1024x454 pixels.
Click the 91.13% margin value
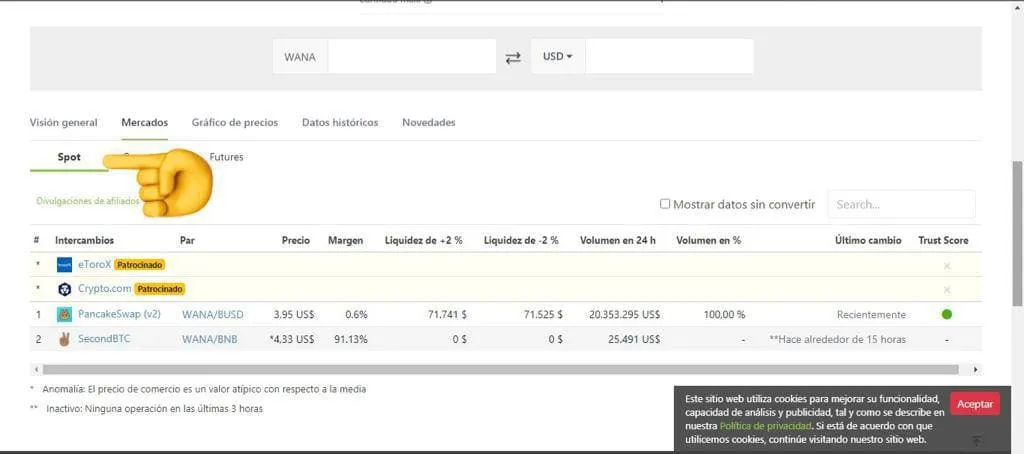349,339
